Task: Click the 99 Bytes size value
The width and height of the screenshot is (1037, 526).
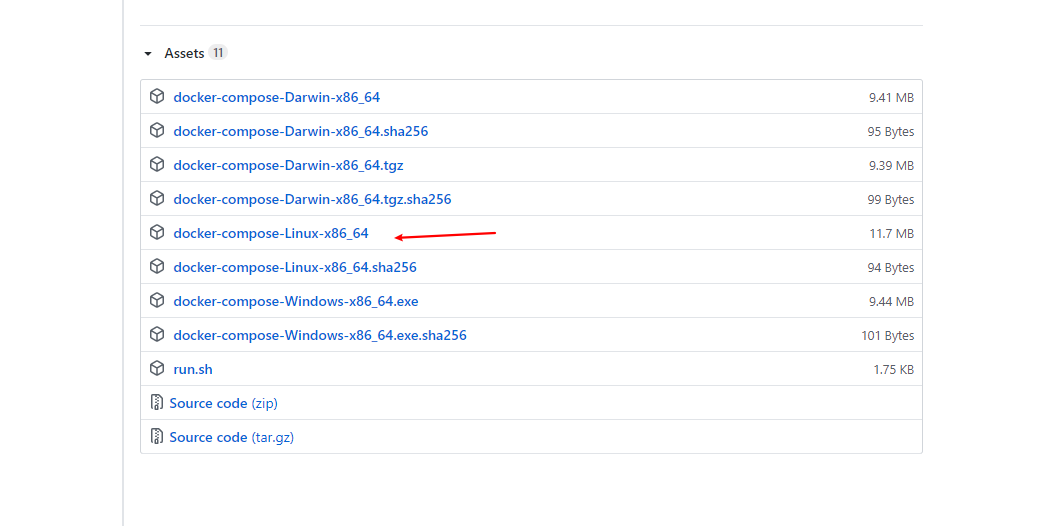Action: tap(890, 200)
